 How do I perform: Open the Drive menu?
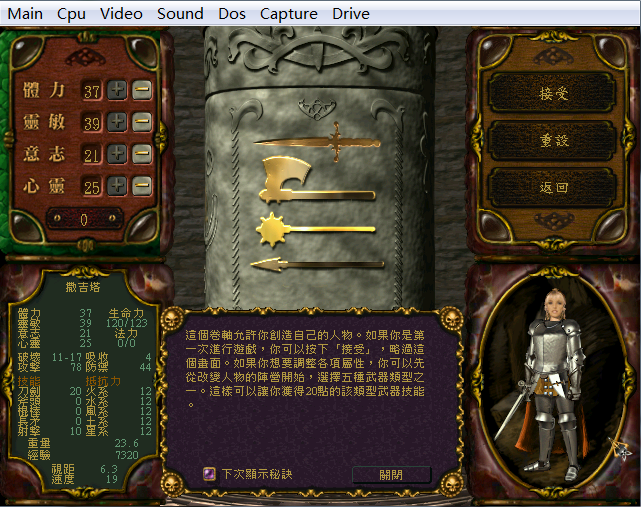pyautogui.click(x=351, y=14)
